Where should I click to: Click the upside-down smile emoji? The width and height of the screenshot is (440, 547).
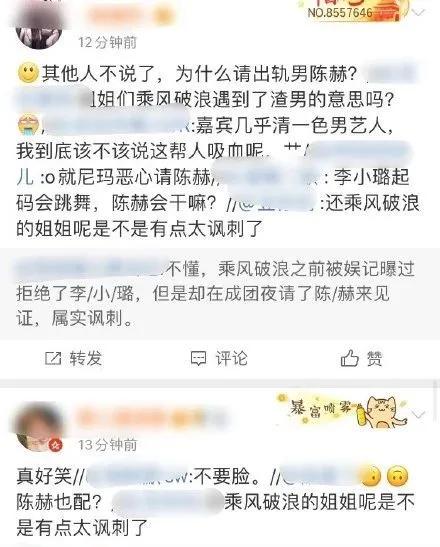coord(397,475)
